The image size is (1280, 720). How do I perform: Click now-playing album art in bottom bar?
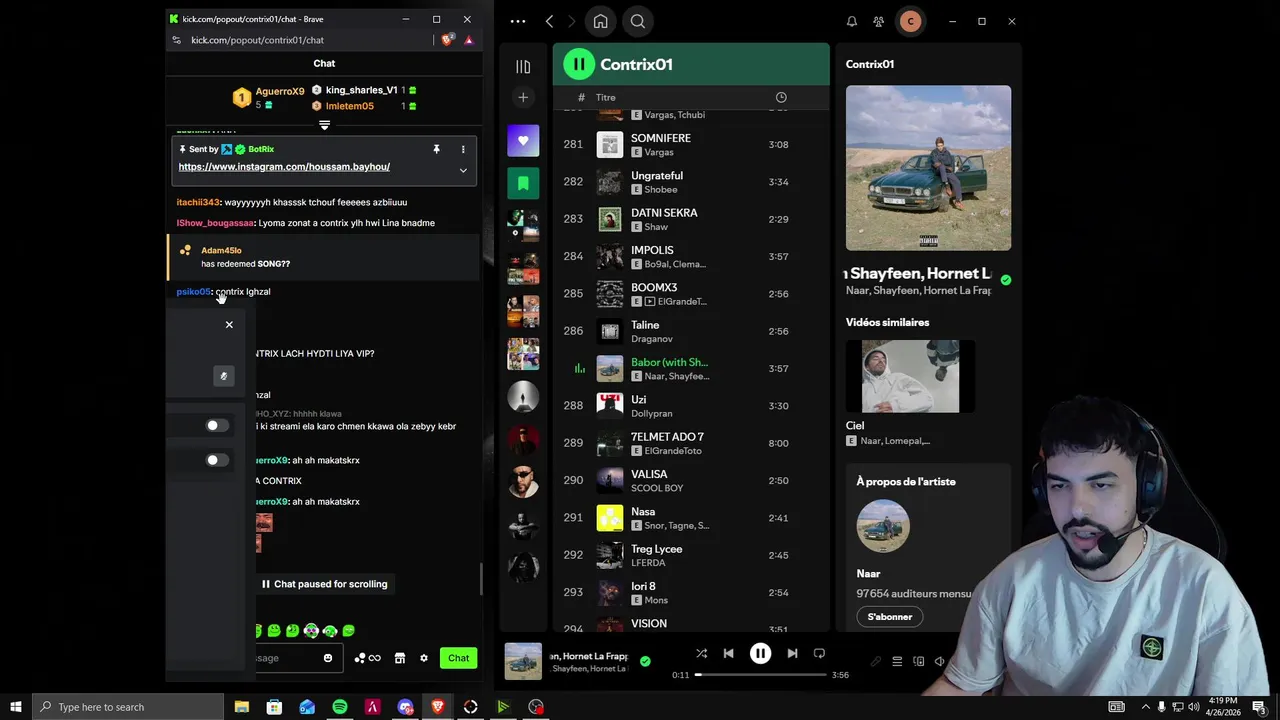tap(523, 661)
